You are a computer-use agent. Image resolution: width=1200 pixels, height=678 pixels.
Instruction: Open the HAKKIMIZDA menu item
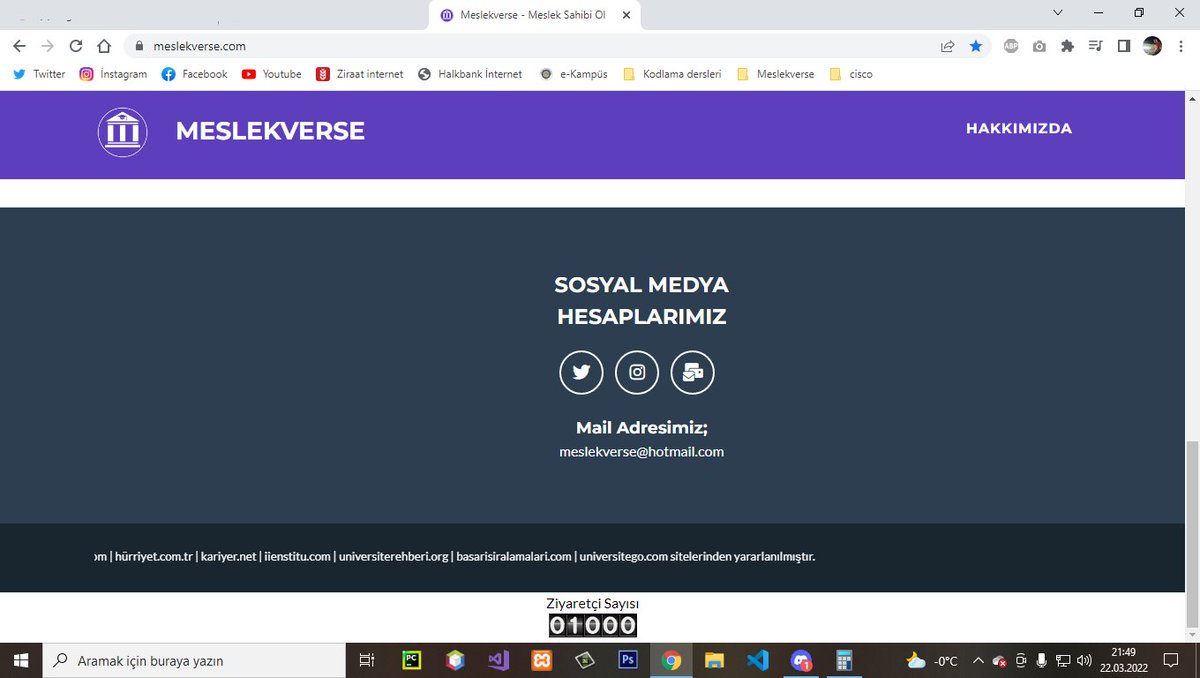point(1018,128)
